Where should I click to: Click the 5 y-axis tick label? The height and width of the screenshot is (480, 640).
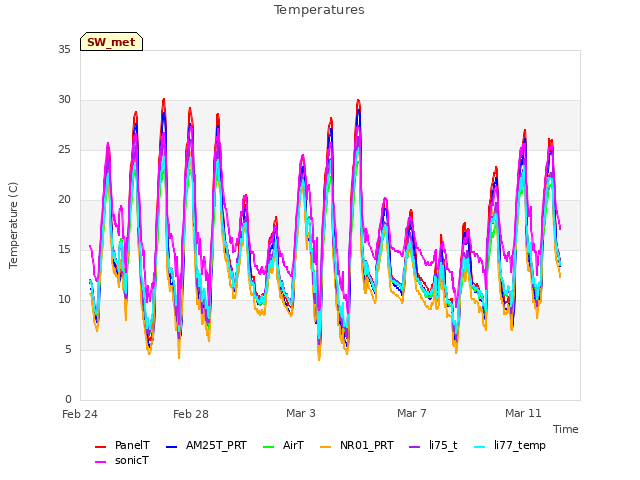68,350
